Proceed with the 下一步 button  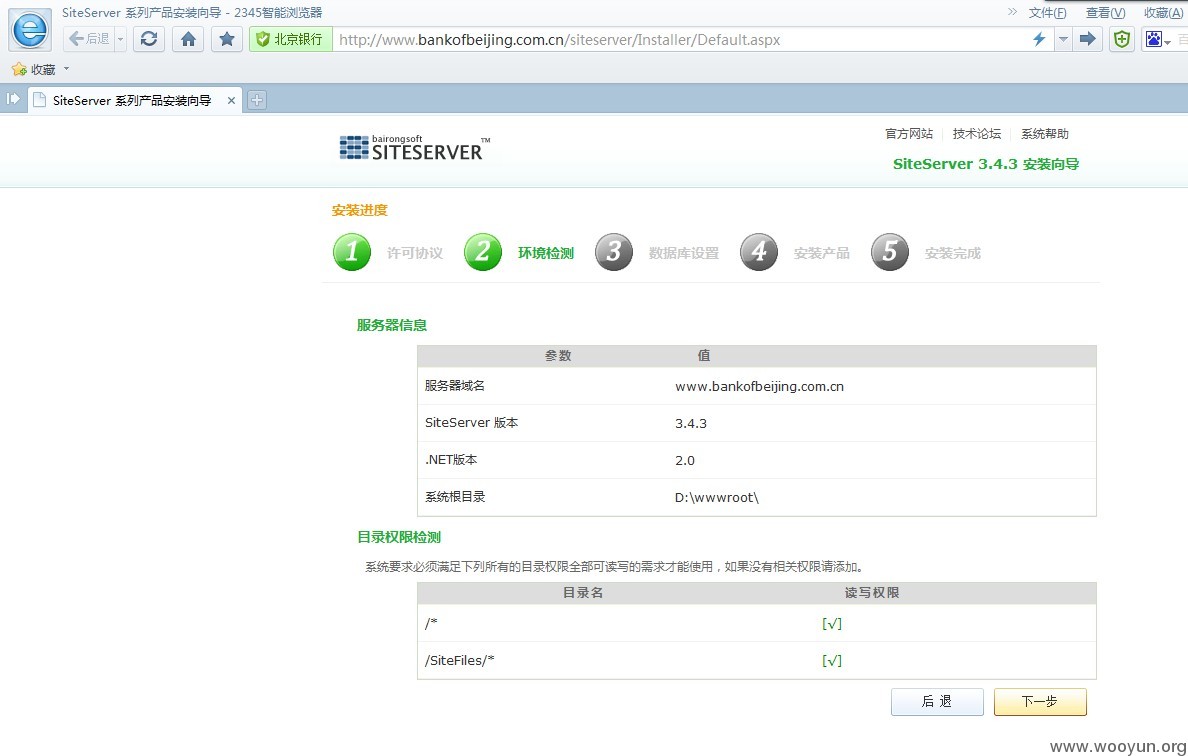[1040, 701]
